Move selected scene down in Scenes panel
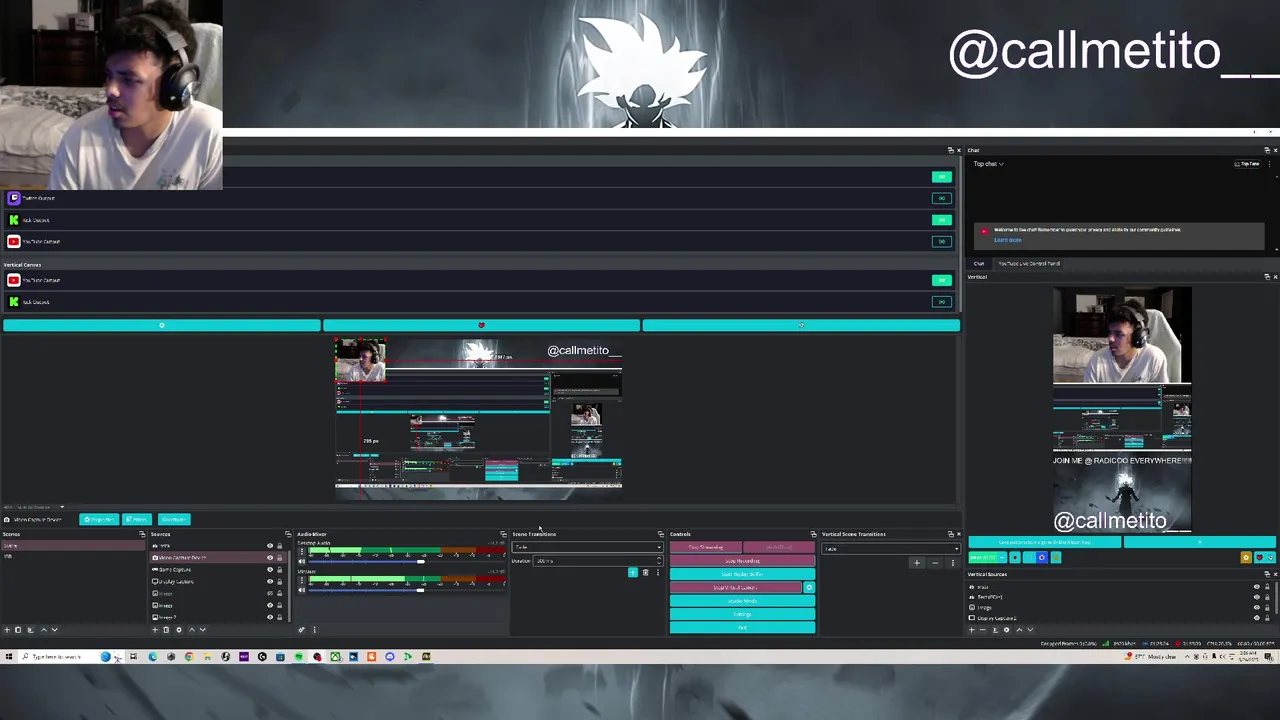 pos(54,630)
